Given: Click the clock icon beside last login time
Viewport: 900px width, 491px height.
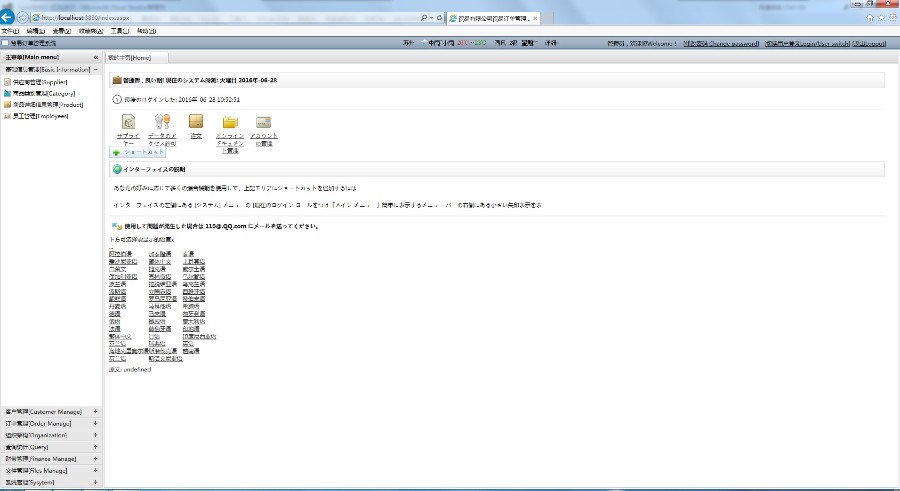Looking at the screenshot, I should 117,99.
